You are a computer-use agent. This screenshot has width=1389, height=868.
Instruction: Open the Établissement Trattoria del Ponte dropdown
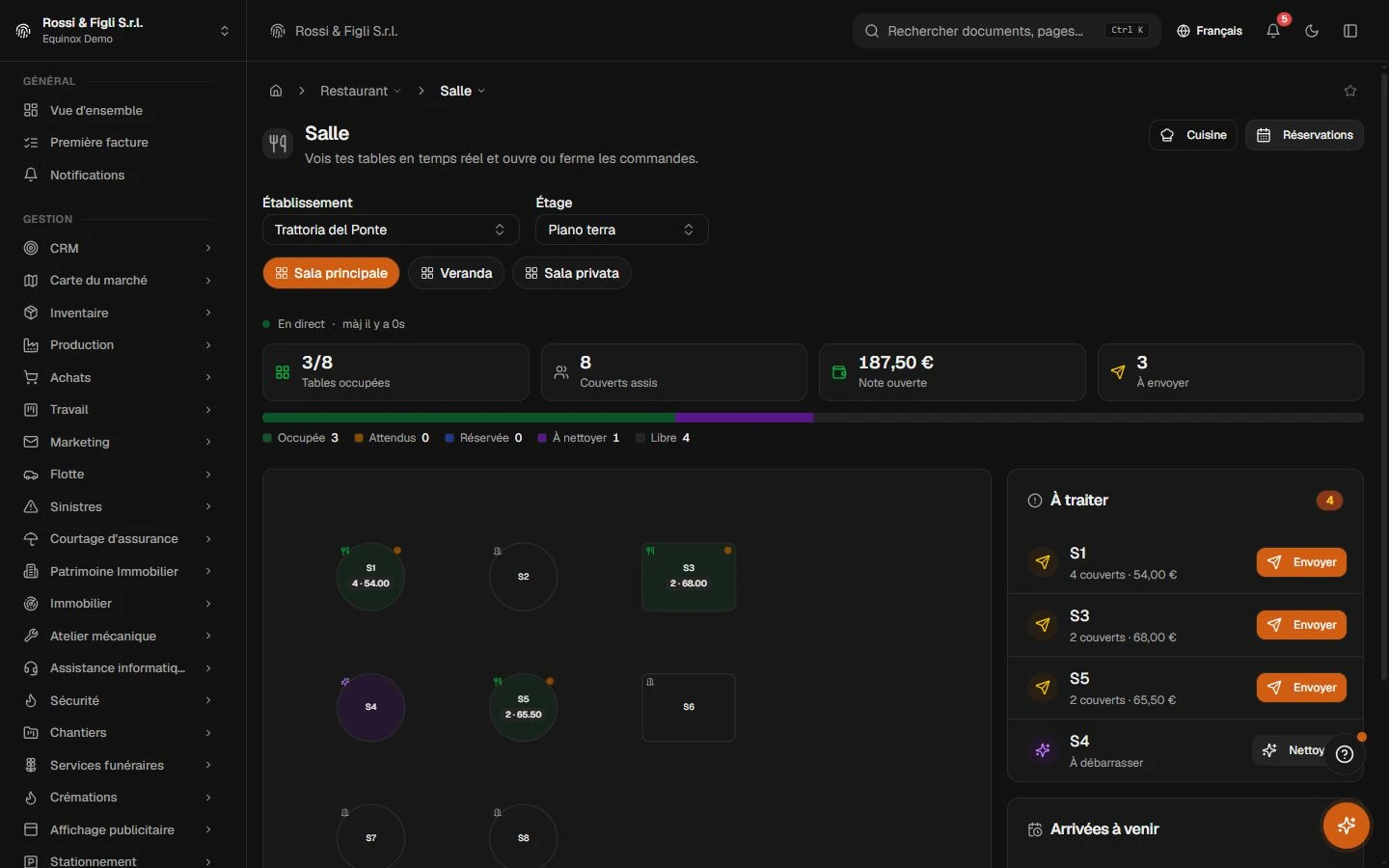[391, 230]
